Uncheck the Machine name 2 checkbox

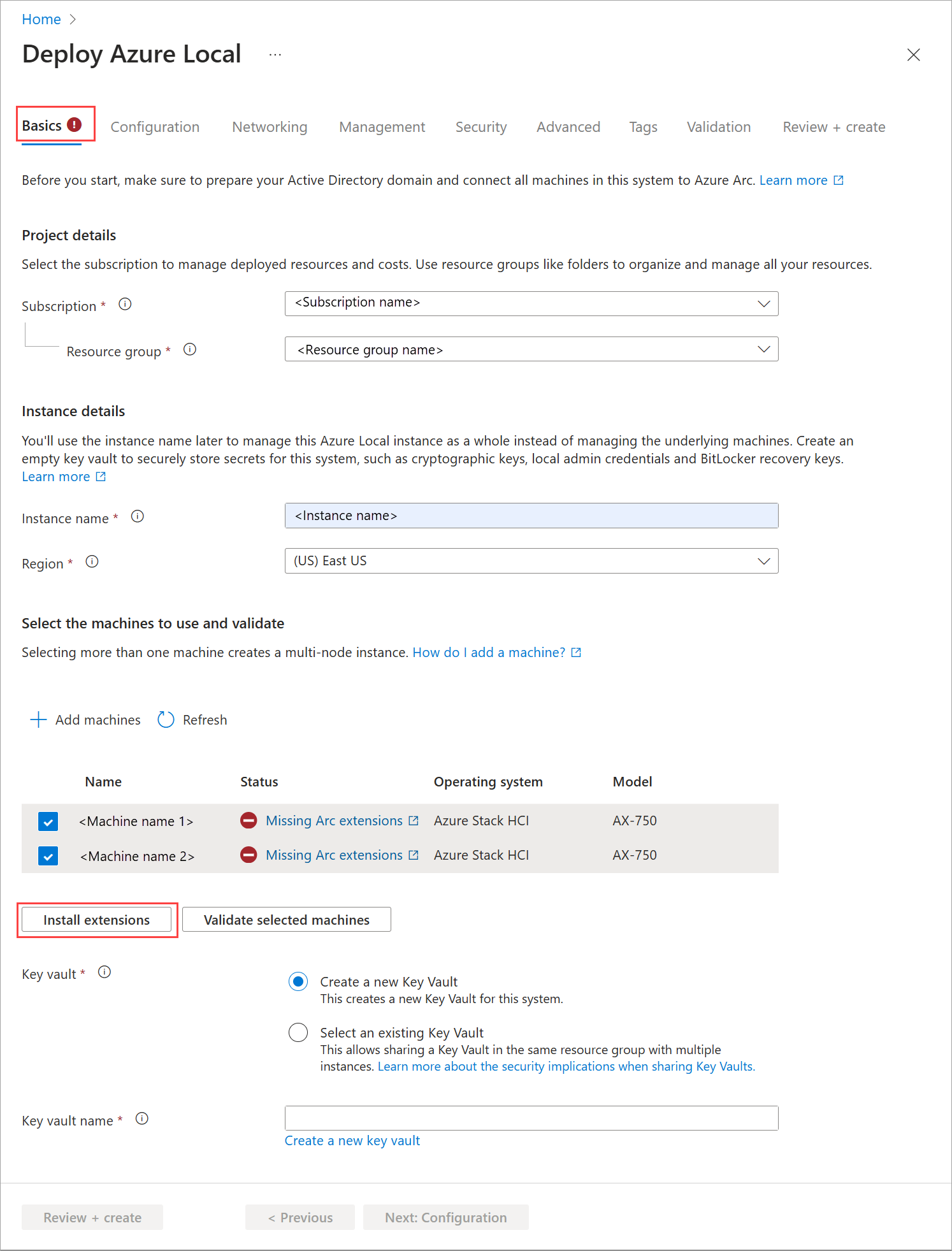coord(48,856)
